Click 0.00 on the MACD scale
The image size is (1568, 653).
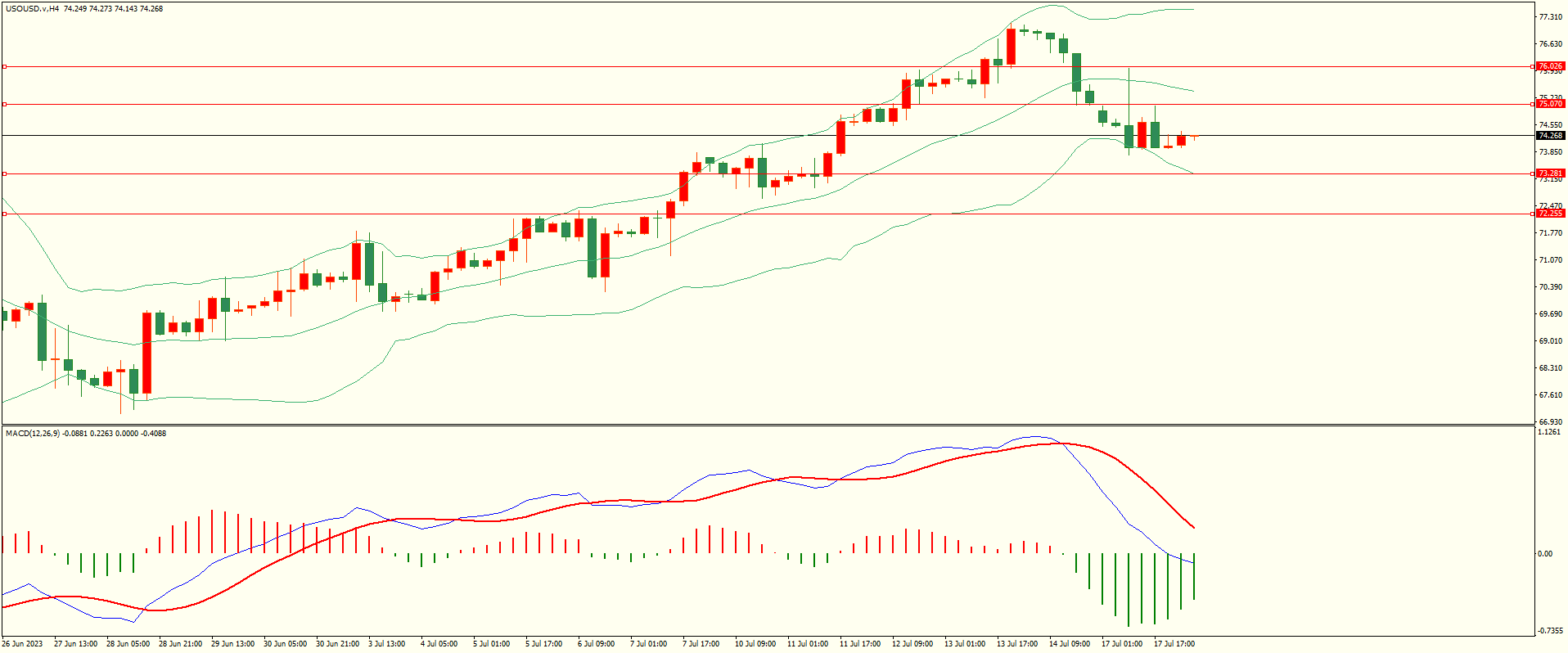tap(1545, 554)
